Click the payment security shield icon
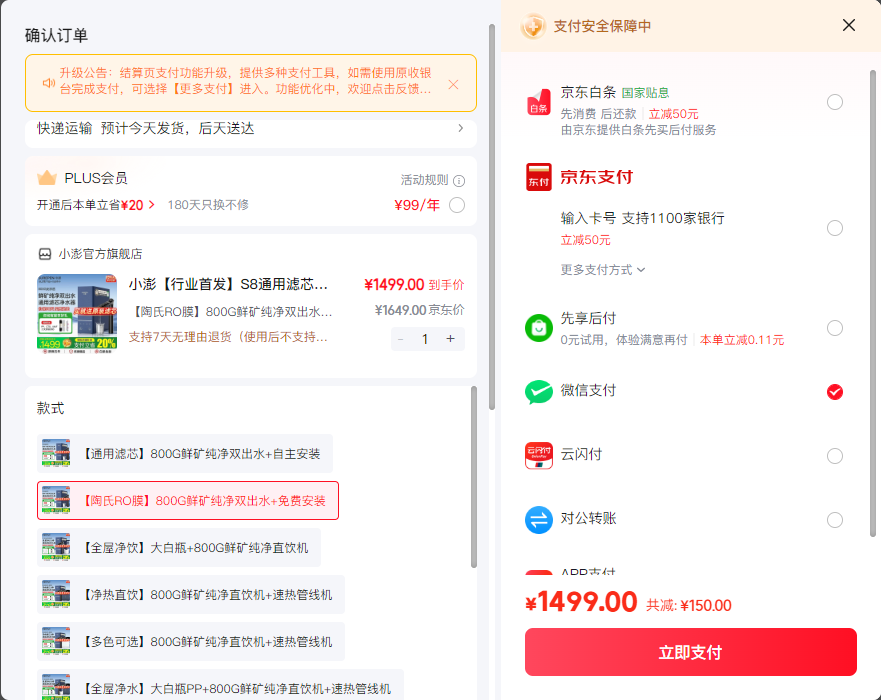 tap(533, 26)
